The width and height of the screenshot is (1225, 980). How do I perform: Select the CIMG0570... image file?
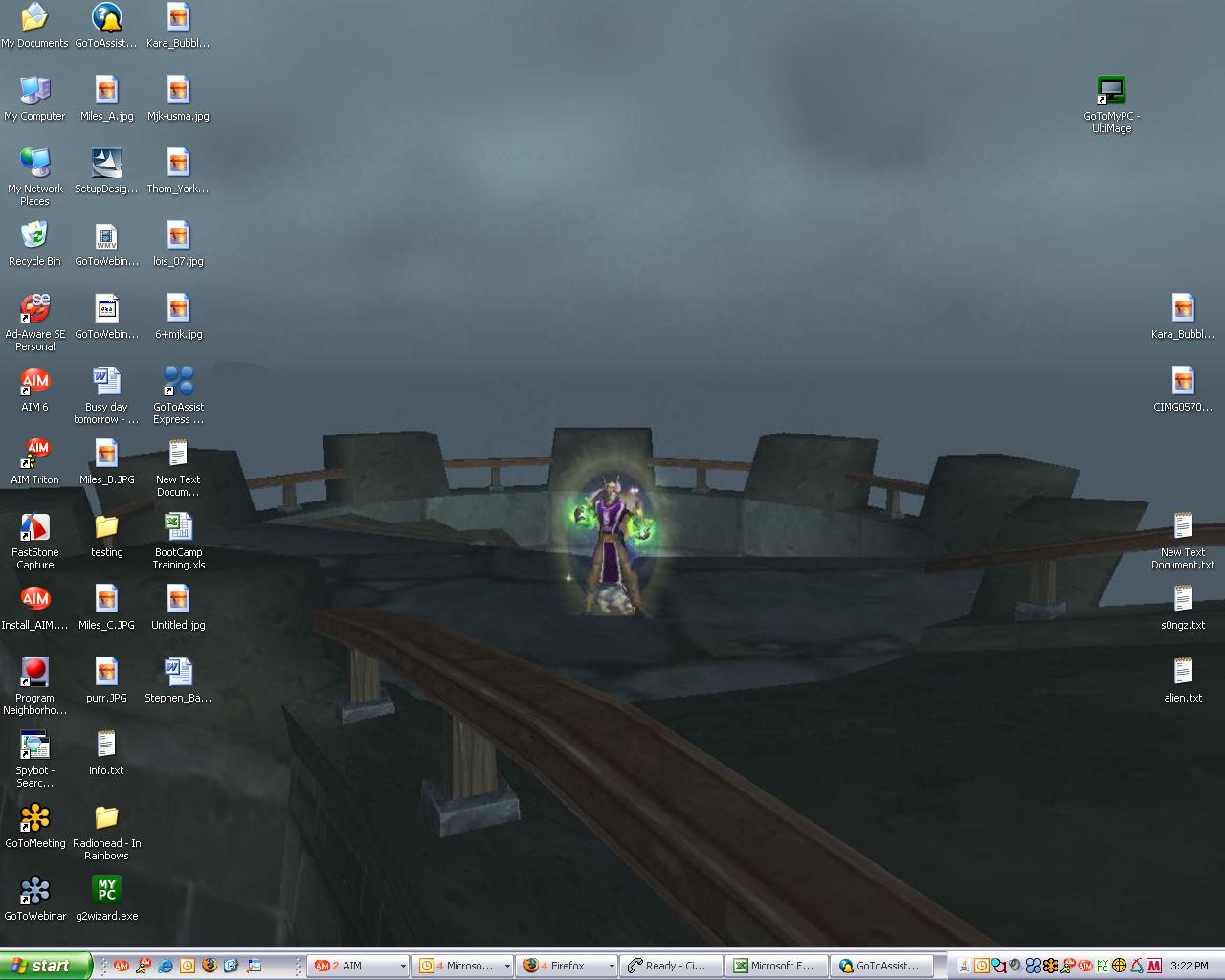click(1183, 390)
